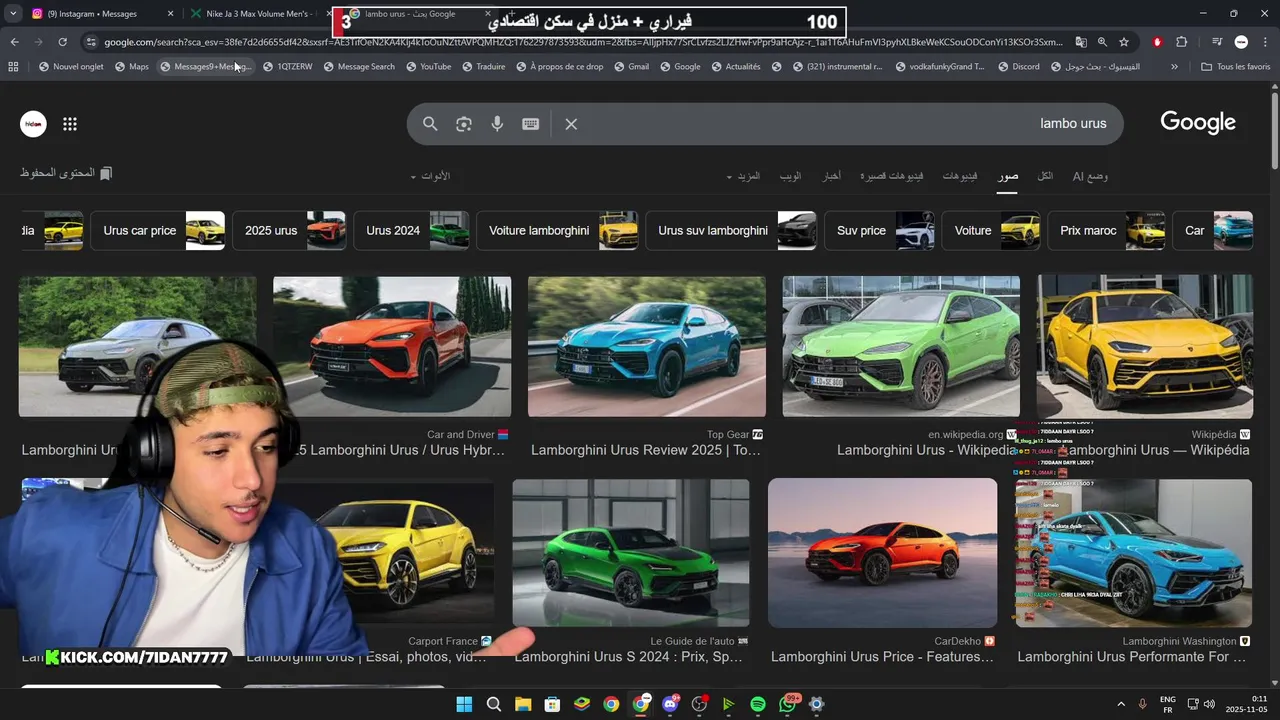Go back using the browser back arrow
1280x720 pixels.
click(14, 42)
